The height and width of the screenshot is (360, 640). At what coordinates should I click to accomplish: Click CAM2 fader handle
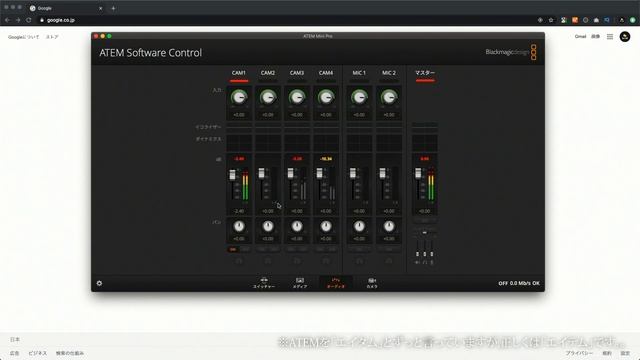point(262,173)
